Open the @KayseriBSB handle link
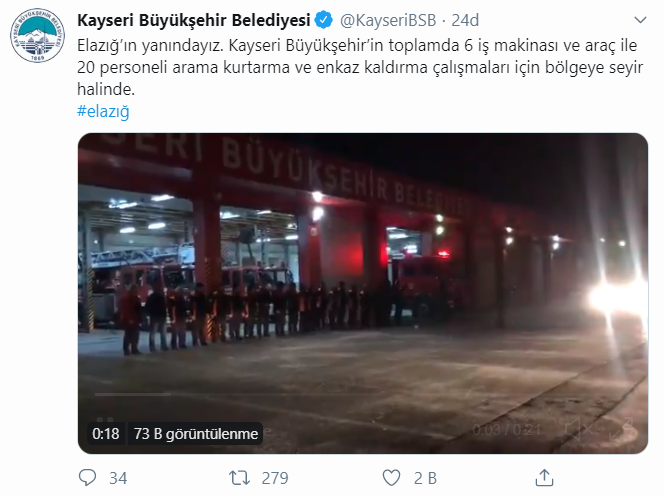Viewport: 664px width, 496px height. point(388,20)
